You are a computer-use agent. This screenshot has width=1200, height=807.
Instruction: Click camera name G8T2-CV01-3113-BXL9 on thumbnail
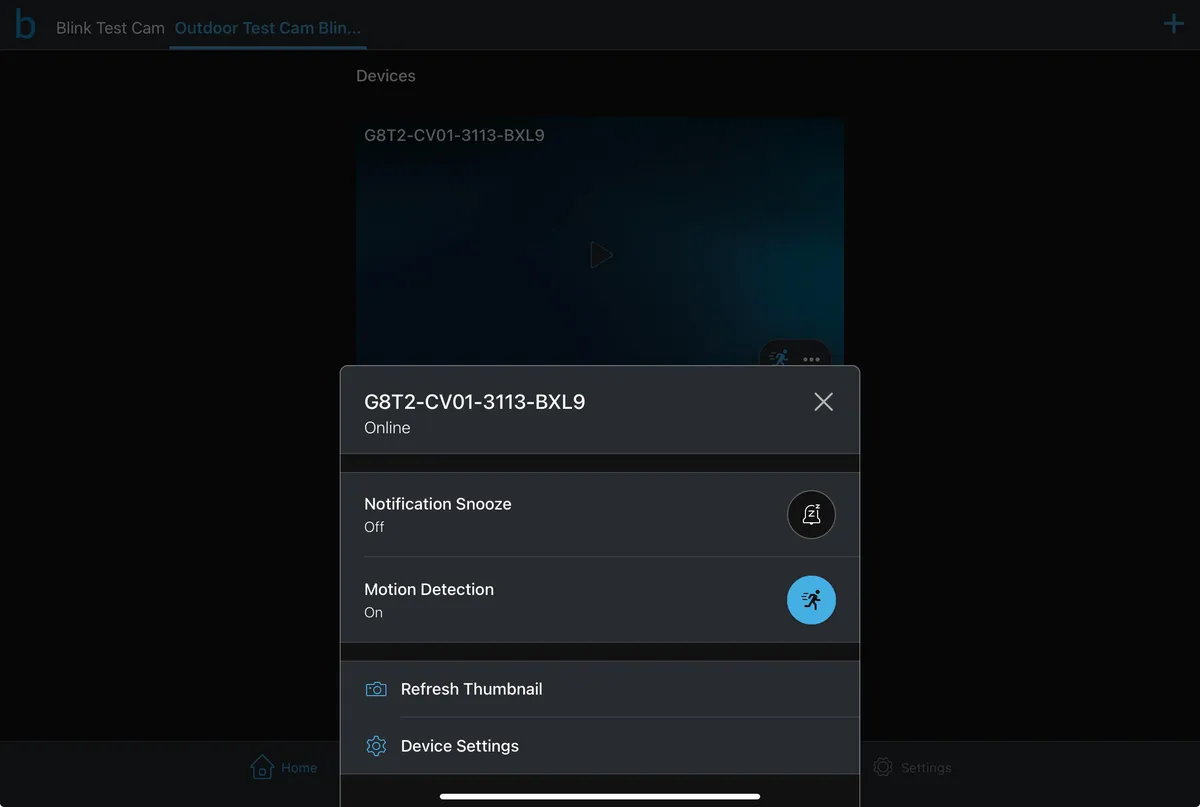[x=454, y=135]
